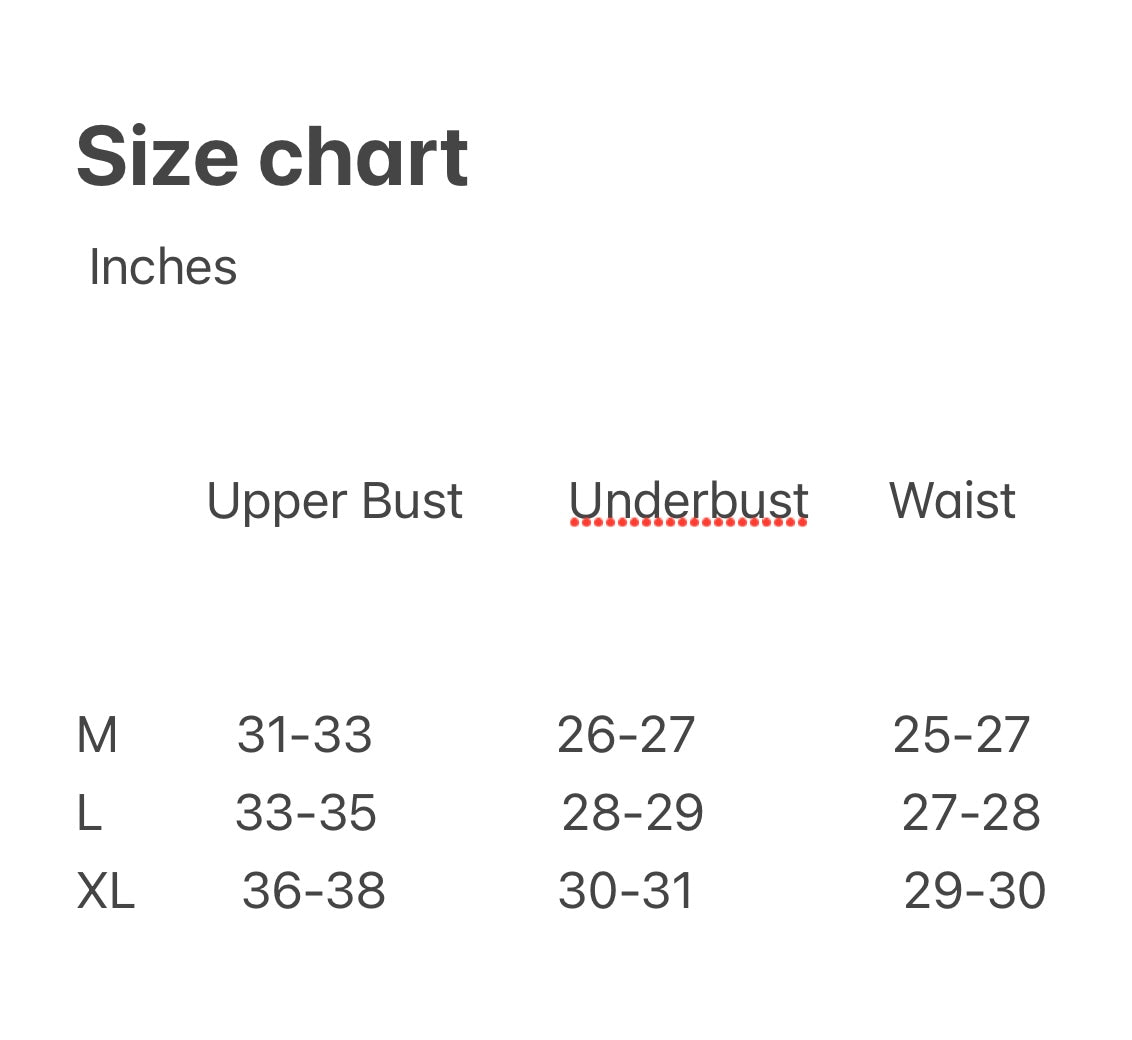Select the M underbust value "26-27"
The width and height of the screenshot is (1132, 1040).
click(x=625, y=736)
